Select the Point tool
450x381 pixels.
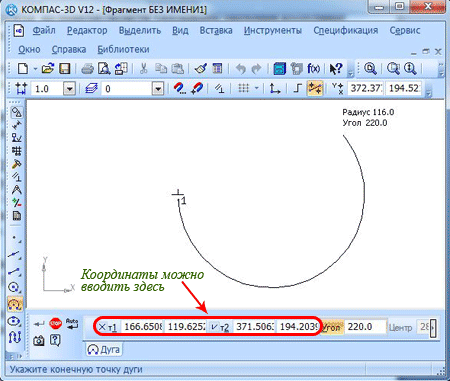point(15,238)
